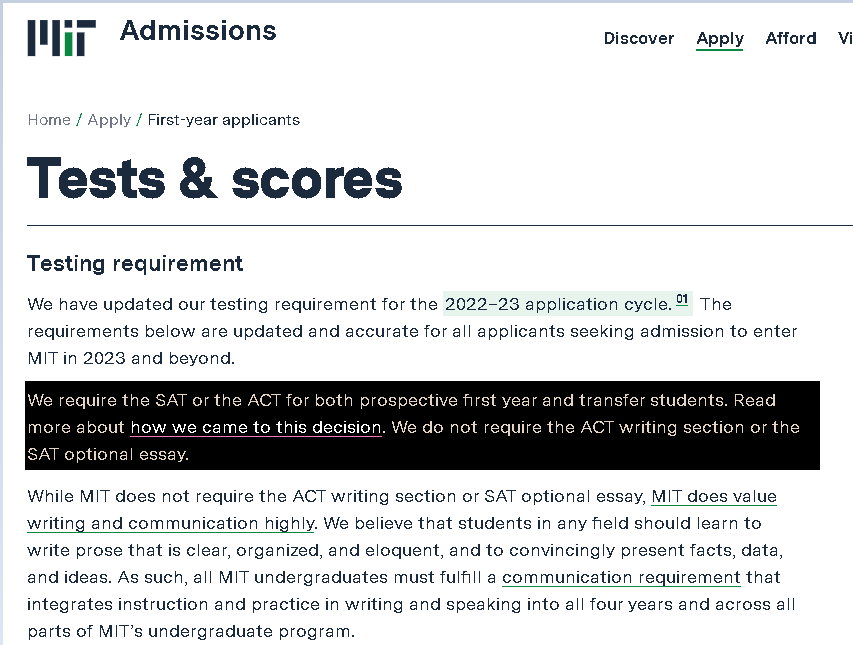Open the communication requirement link
This screenshot has width=853, height=645.
pos(621,577)
